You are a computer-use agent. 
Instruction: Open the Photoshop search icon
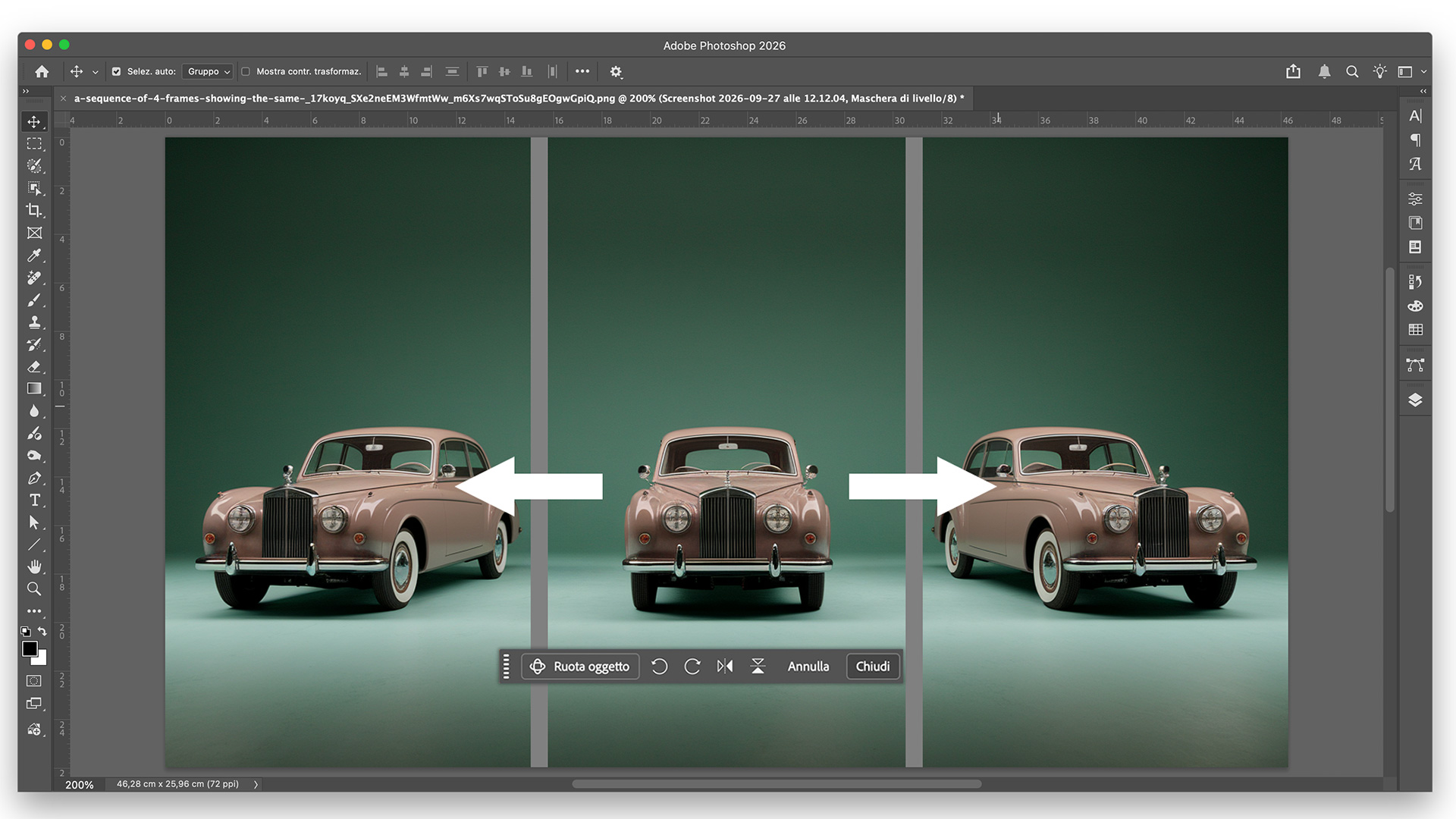click(x=1352, y=71)
